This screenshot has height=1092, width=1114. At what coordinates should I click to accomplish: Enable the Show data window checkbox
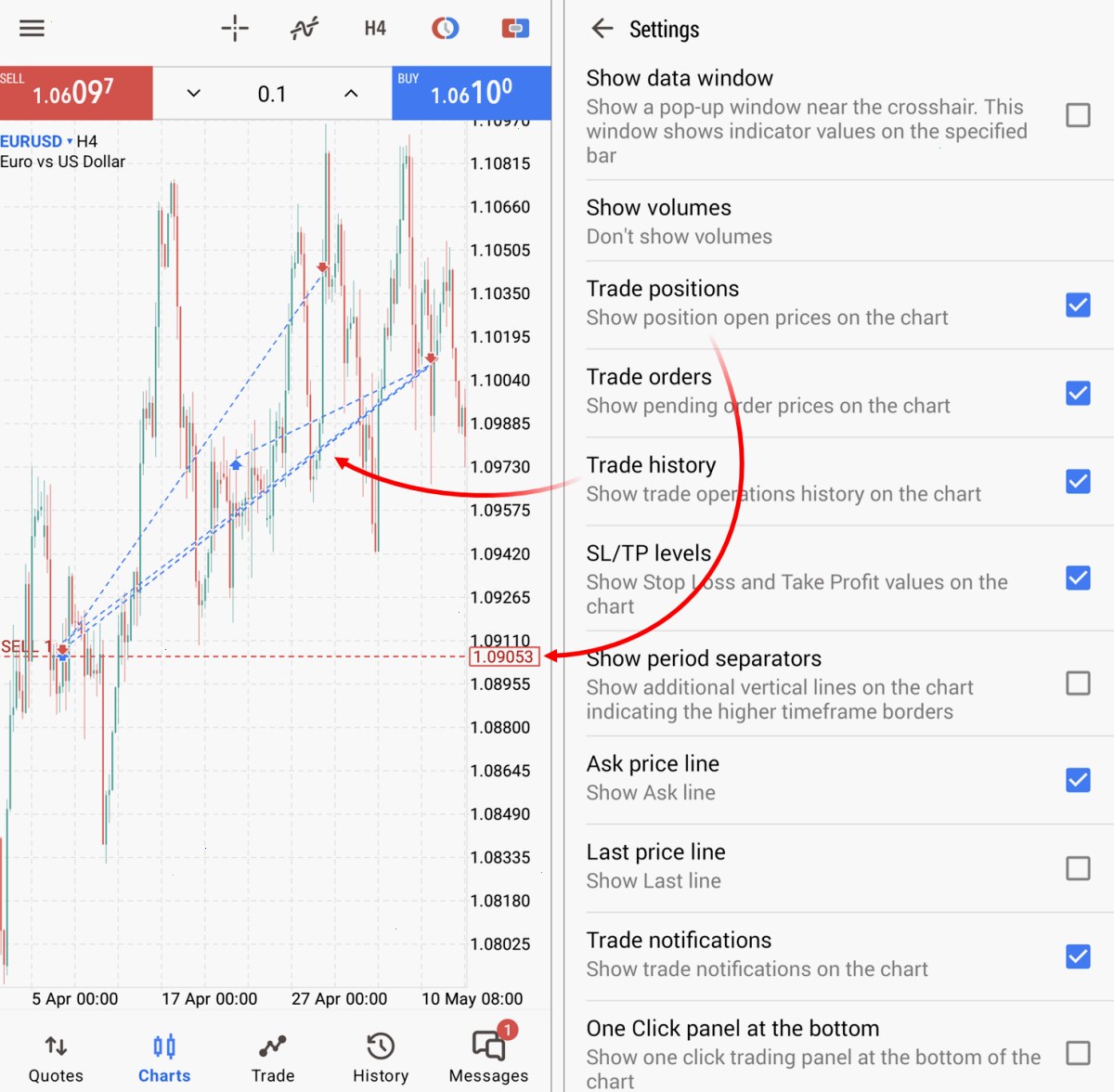click(1078, 115)
